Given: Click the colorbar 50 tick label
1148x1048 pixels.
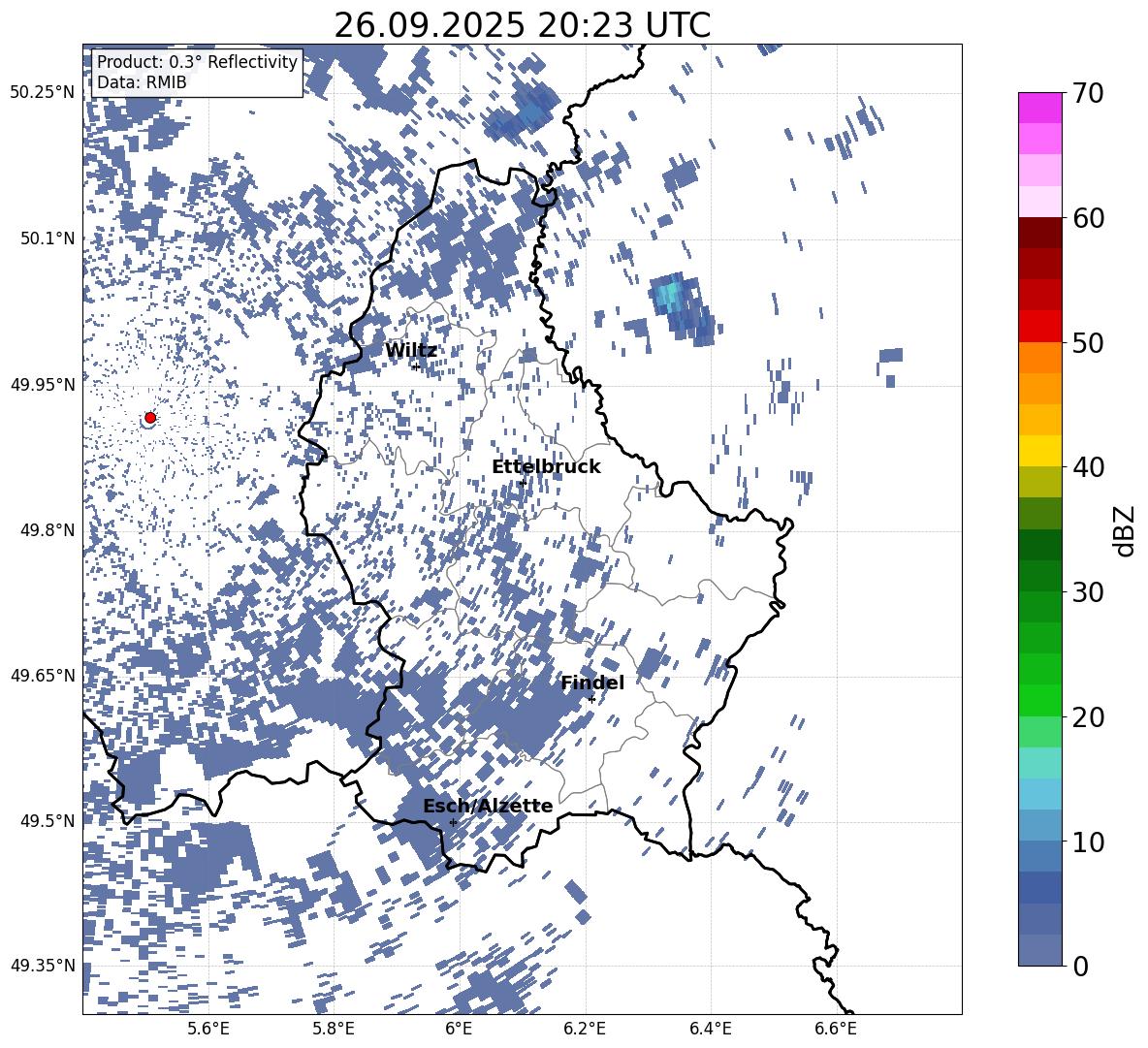Looking at the screenshot, I should (1089, 343).
